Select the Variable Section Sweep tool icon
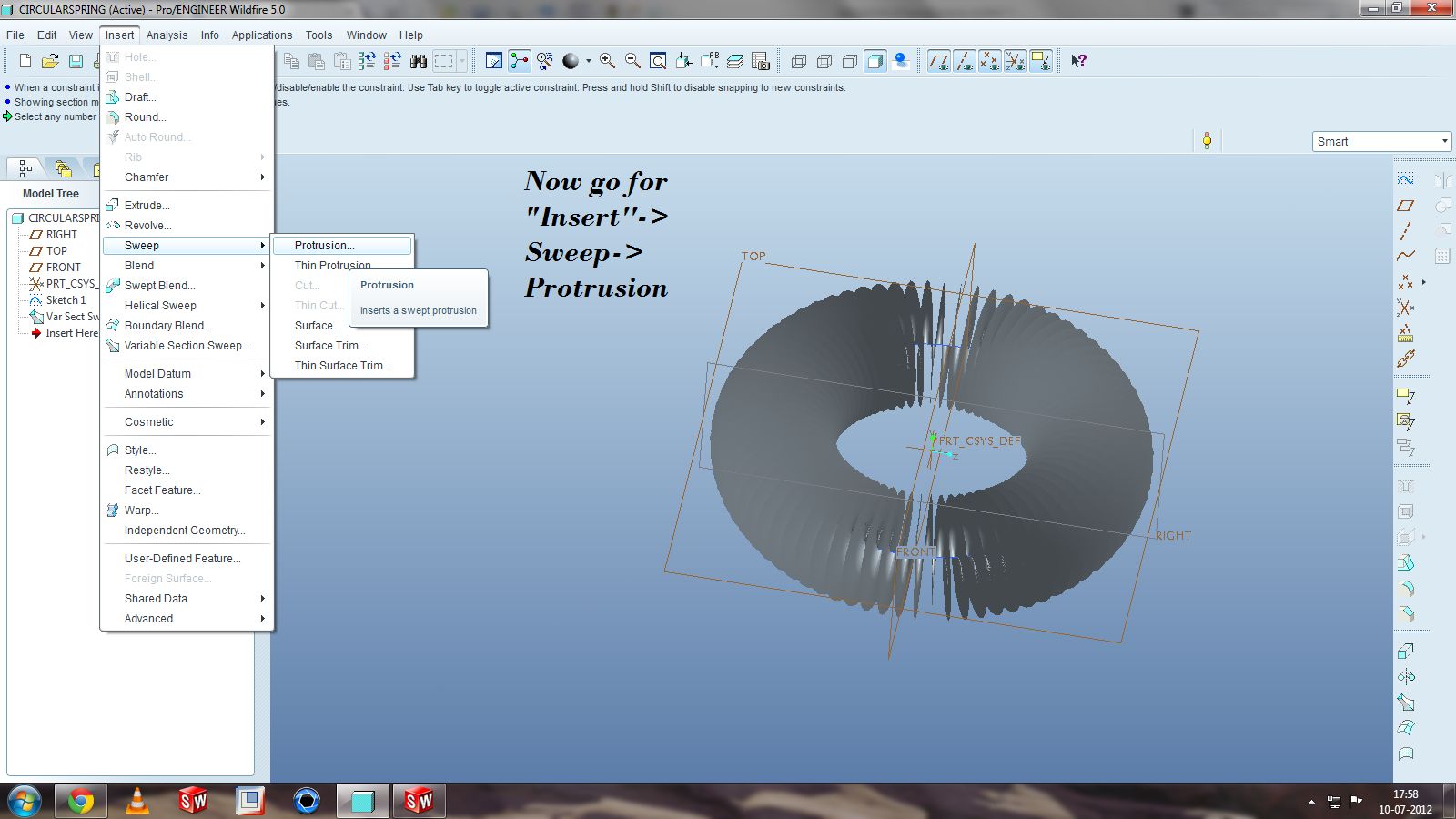 tap(1406, 702)
